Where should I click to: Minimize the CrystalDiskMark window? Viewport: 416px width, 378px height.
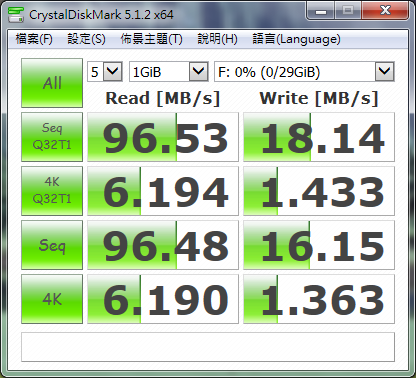click(321, 11)
